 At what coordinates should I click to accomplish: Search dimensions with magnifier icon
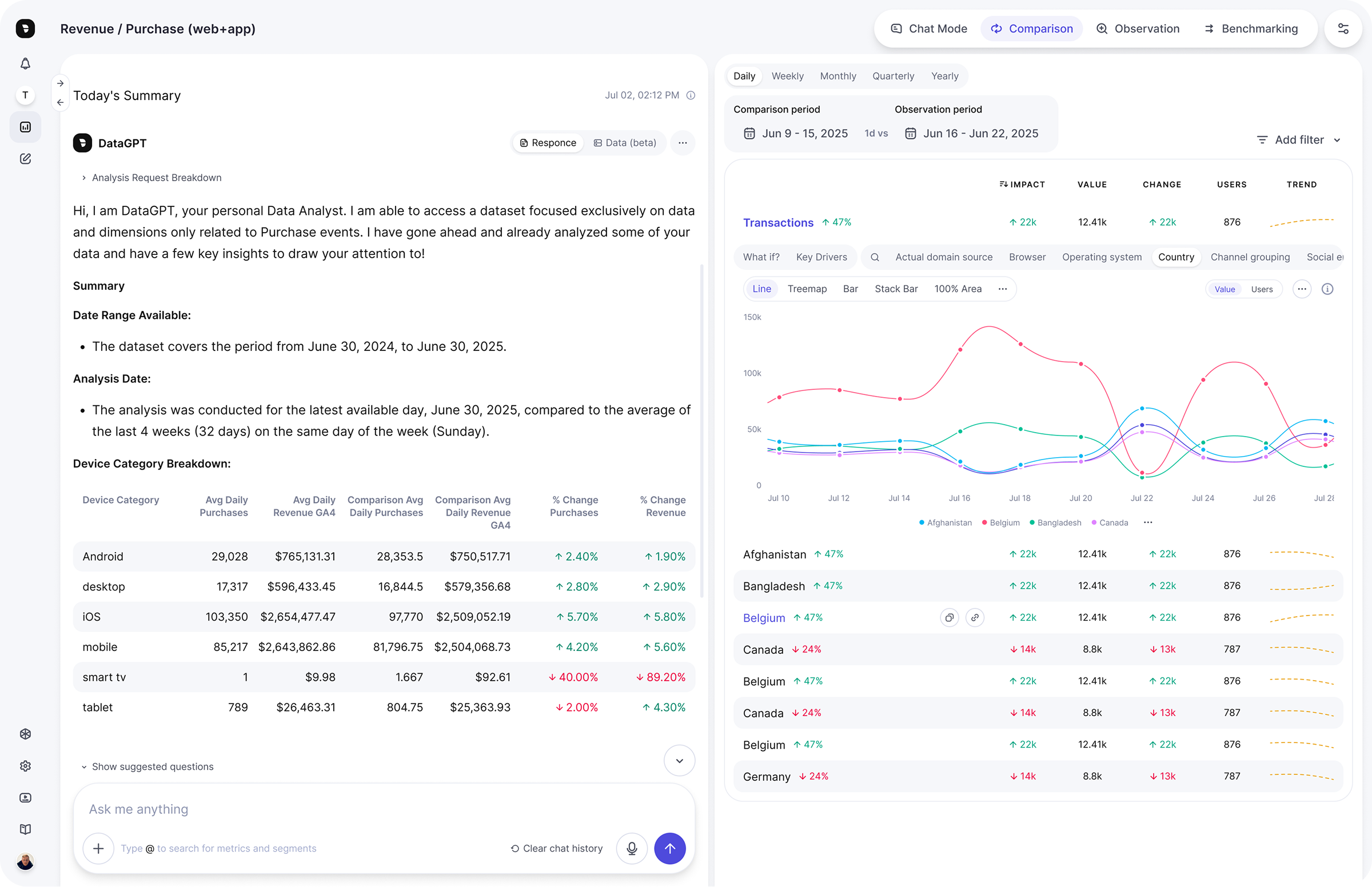(x=874, y=257)
